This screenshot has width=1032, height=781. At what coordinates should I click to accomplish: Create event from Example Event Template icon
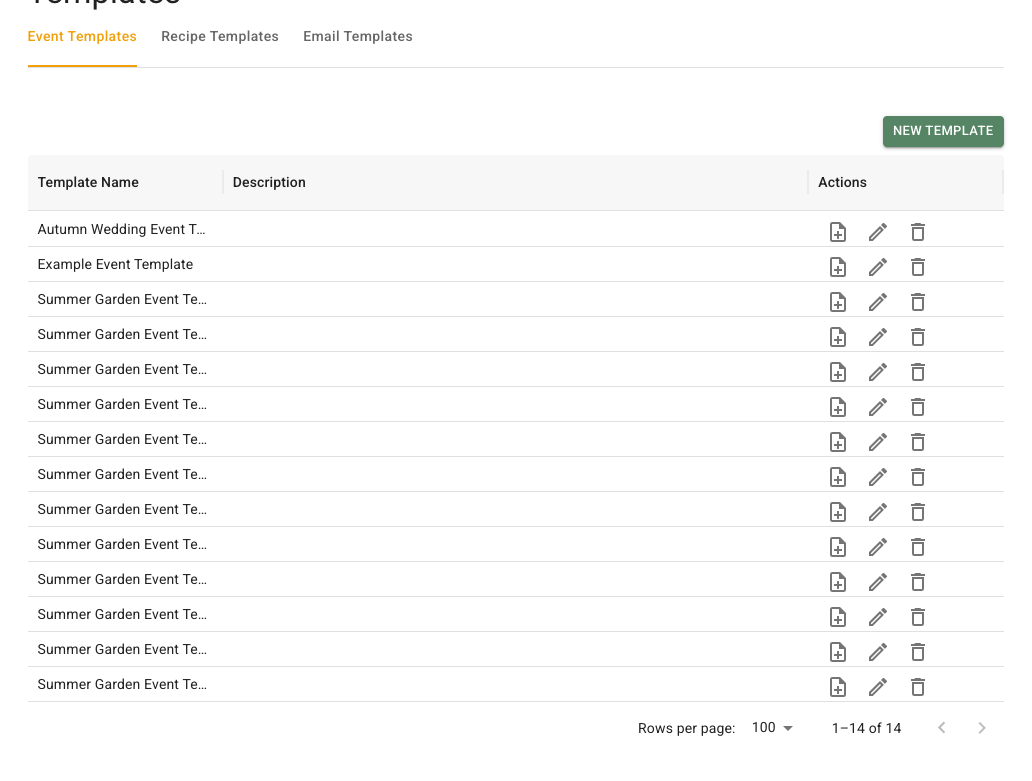pos(837,267)
